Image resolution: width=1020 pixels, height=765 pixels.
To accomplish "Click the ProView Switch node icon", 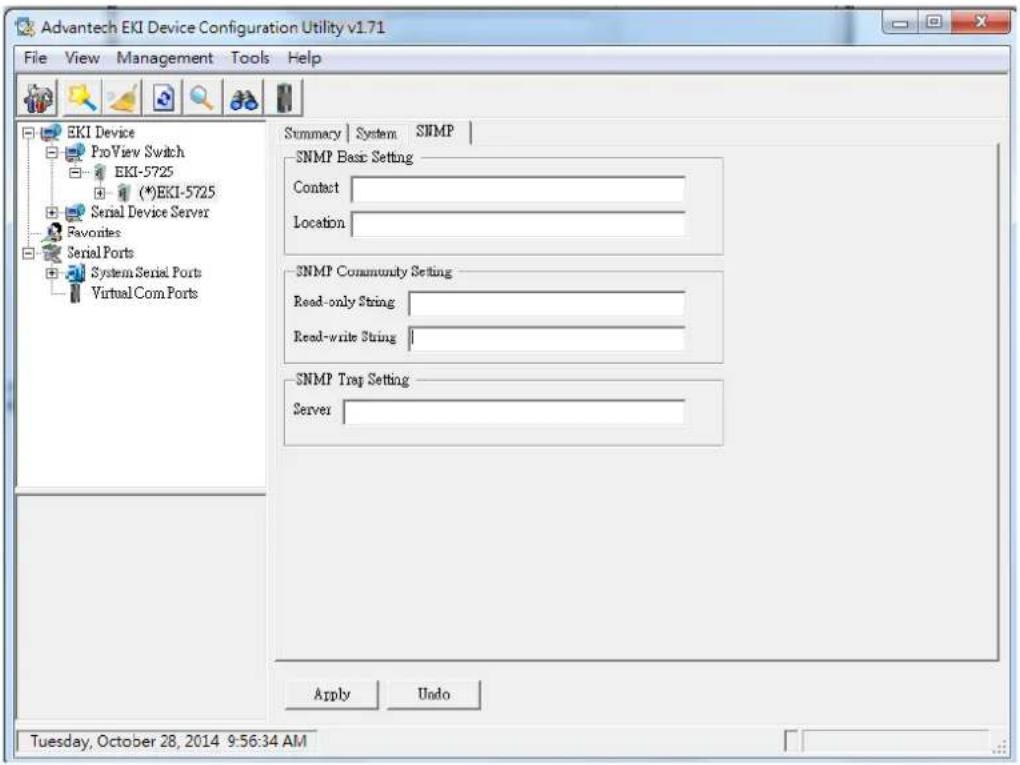I will click(75, 152).
